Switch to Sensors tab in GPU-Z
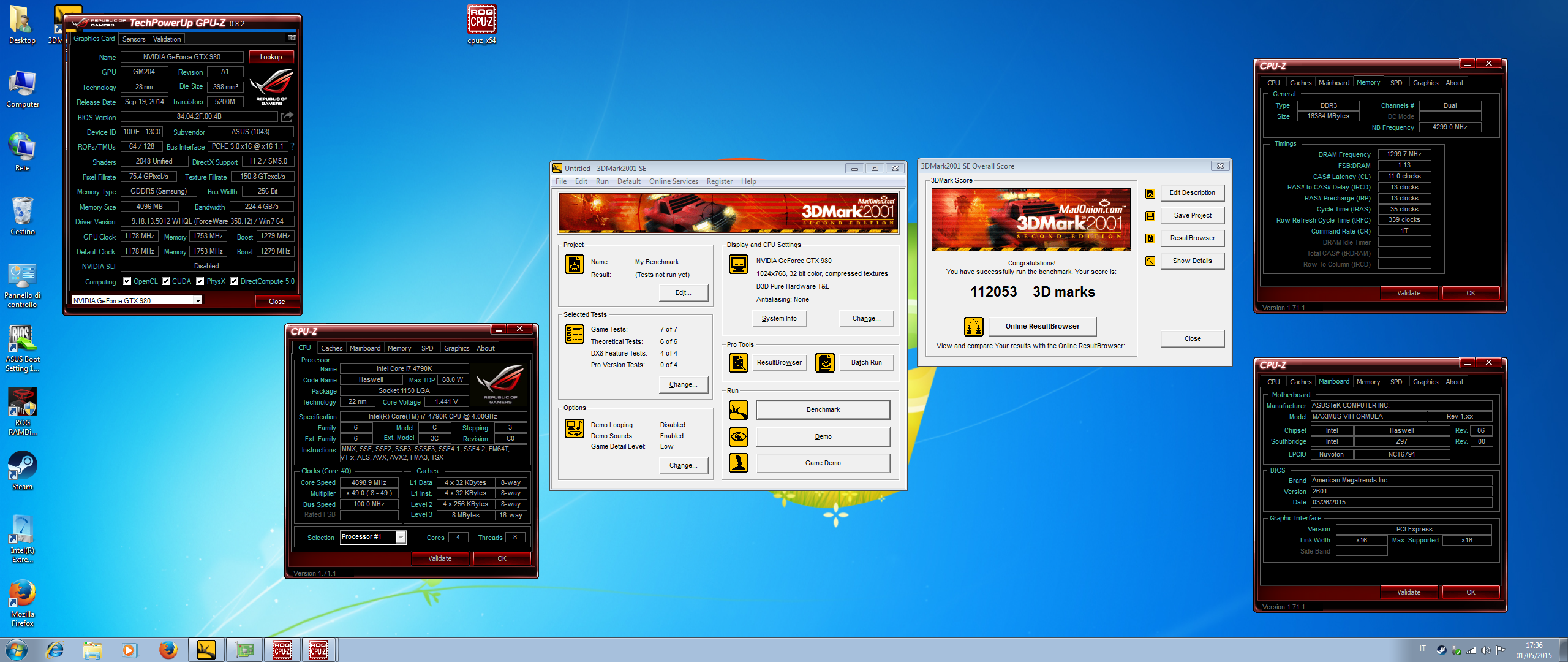This screenshot has height=662, width=1568. pyautogui.click(x=134, y=39)
